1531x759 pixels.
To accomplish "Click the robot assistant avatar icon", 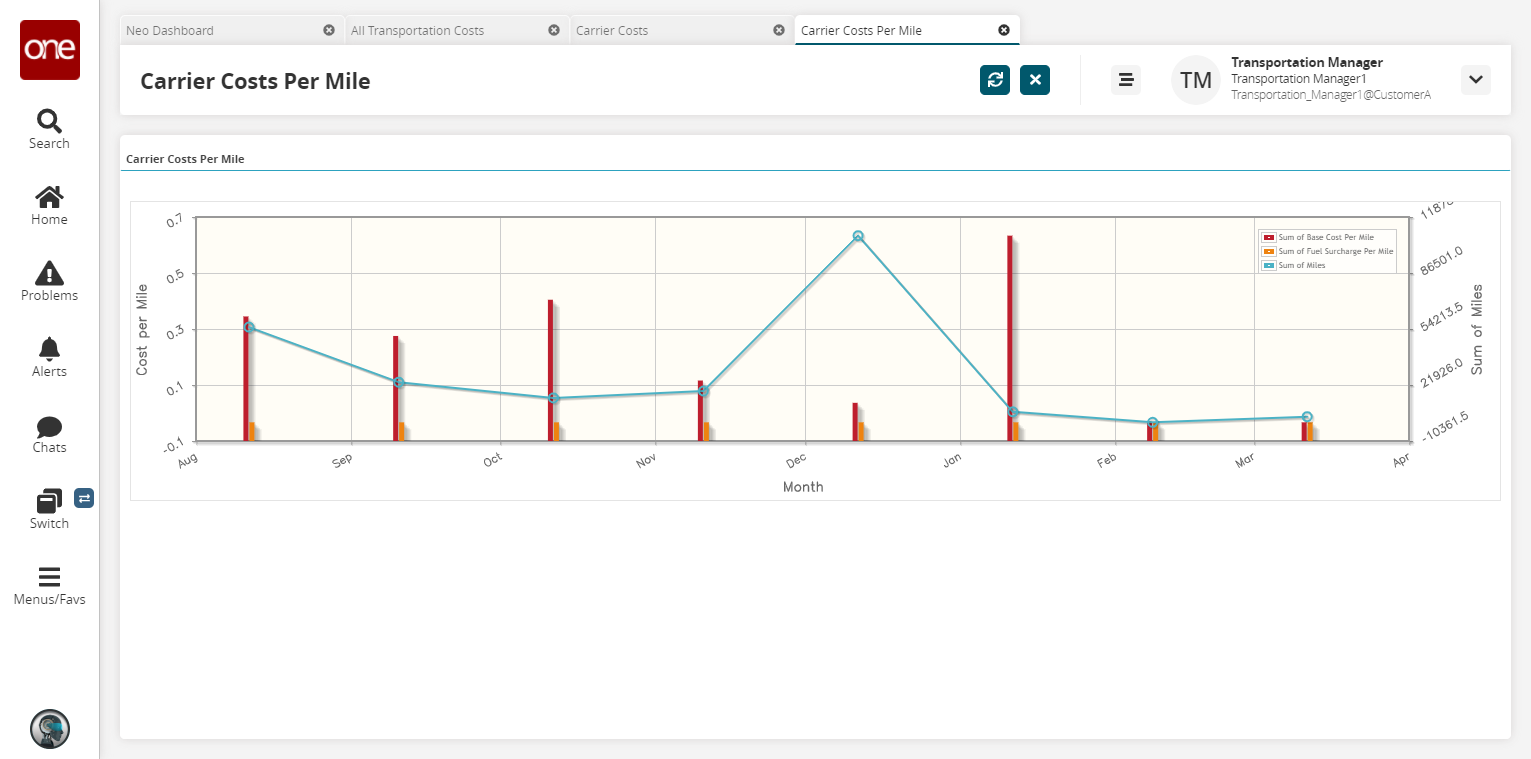I will click(x=49, y=729).
